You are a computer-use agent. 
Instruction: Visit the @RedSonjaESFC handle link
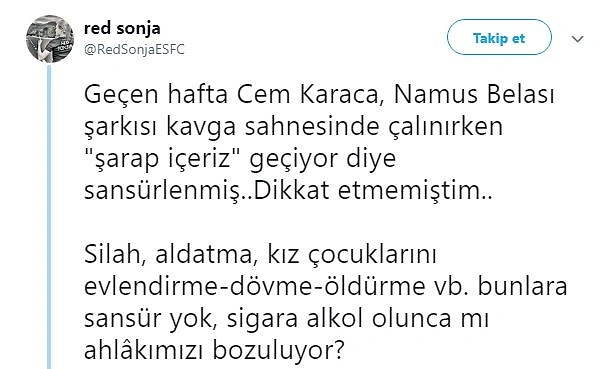[x=134, y=50]
